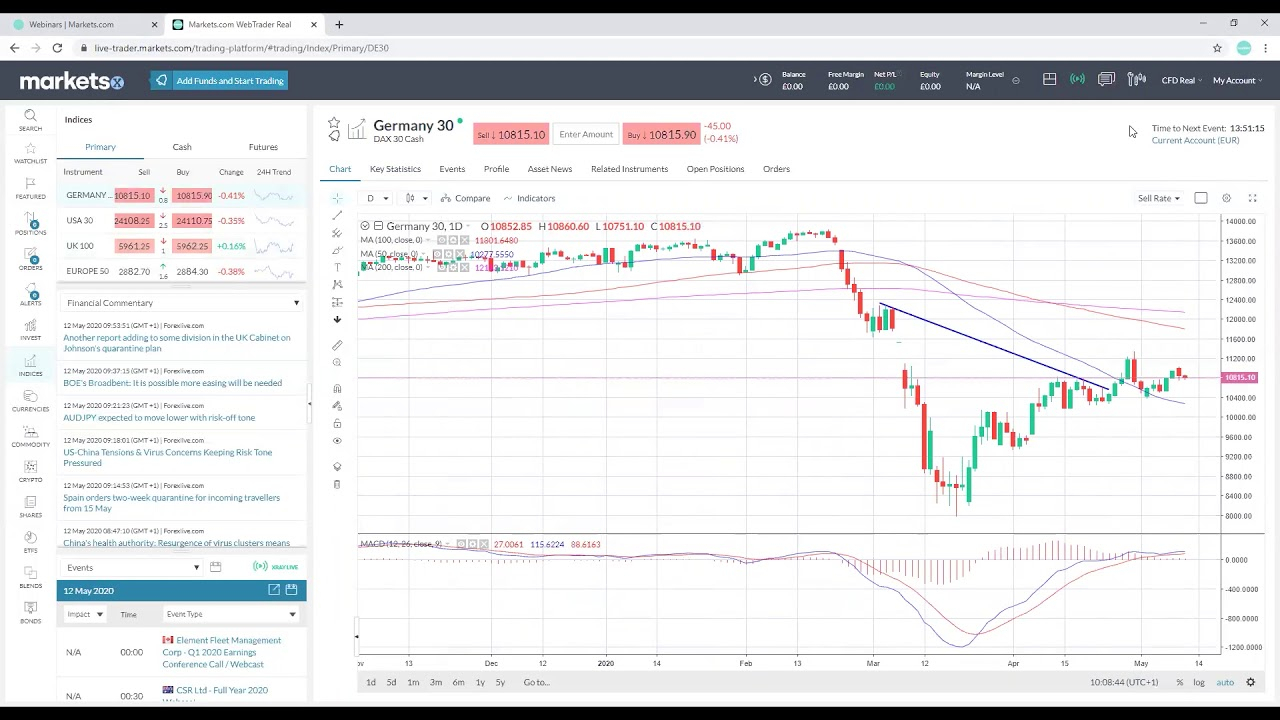Open the AUDJPY risk-off news headline
The width and height of the screenshot is (1280, 720).
pyautogui.click(x=159, y=418)
